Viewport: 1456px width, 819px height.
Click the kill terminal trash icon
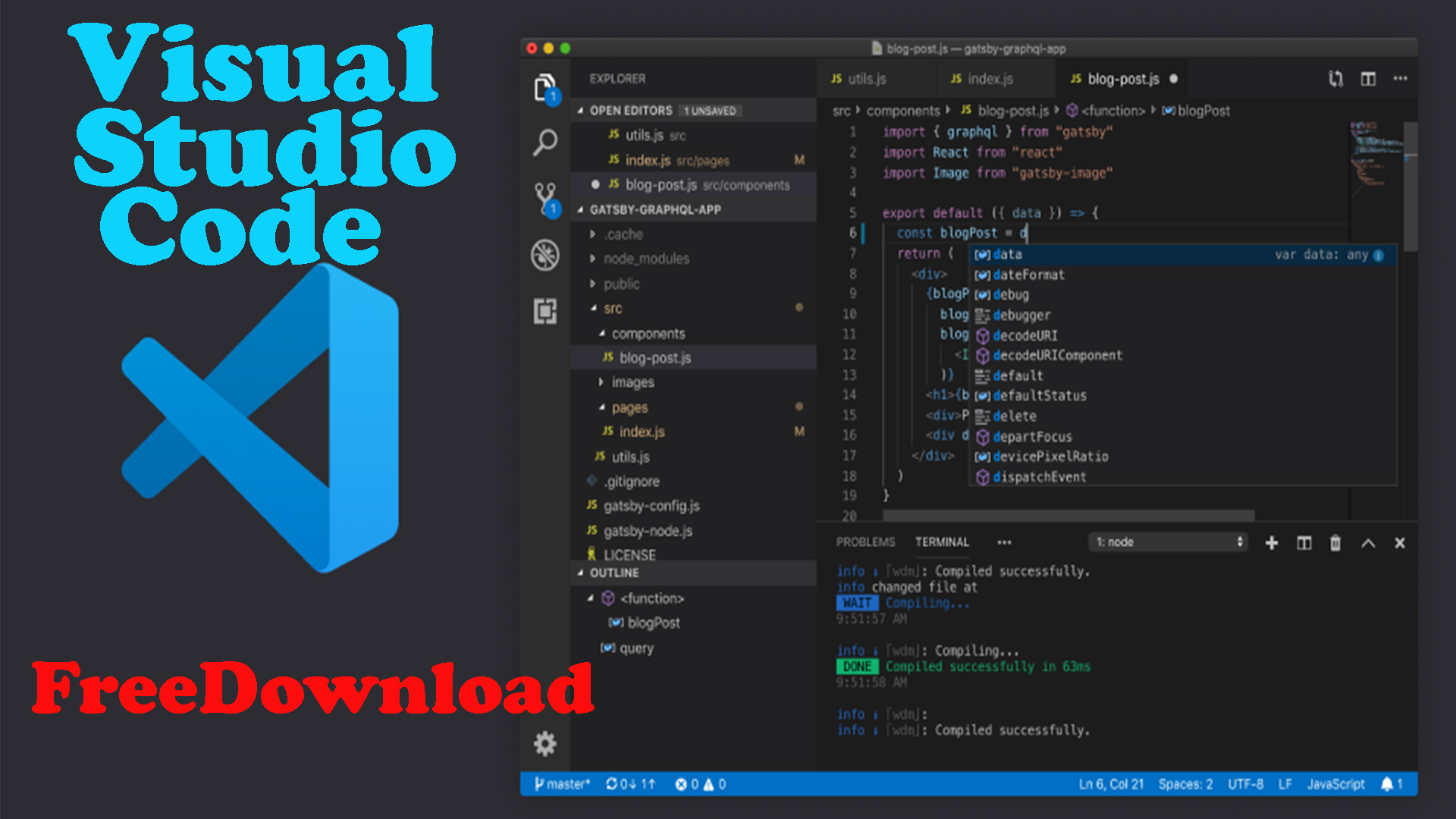tap(1335, 543)
